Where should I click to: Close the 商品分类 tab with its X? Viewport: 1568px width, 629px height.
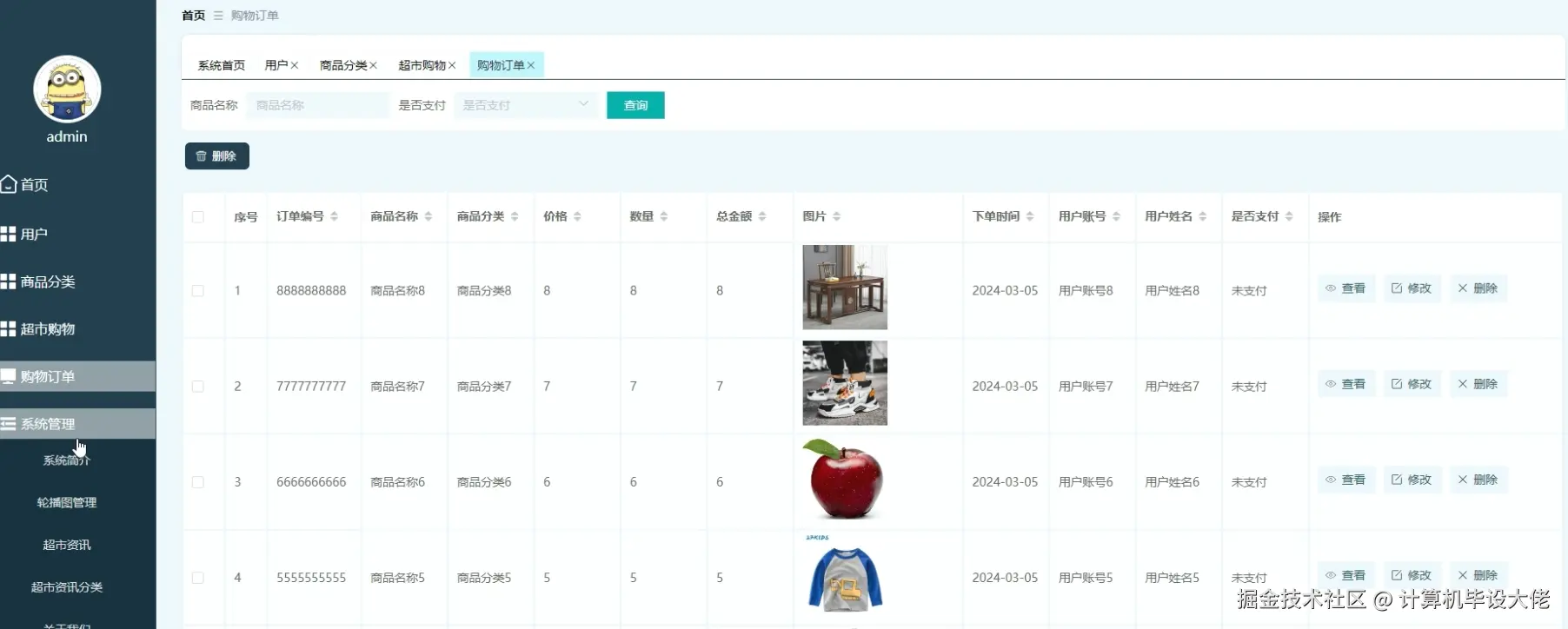(373, 65)
